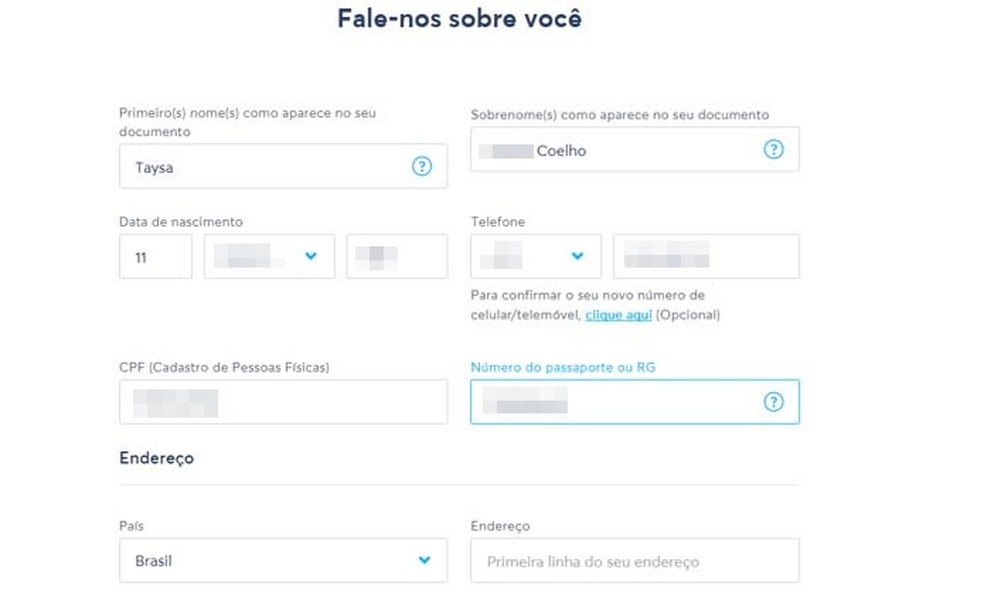Image resolution: width=984 pixels, height=596 pixels.
Task: Click the Número do passaporte ou RG label
Action: 563,367
